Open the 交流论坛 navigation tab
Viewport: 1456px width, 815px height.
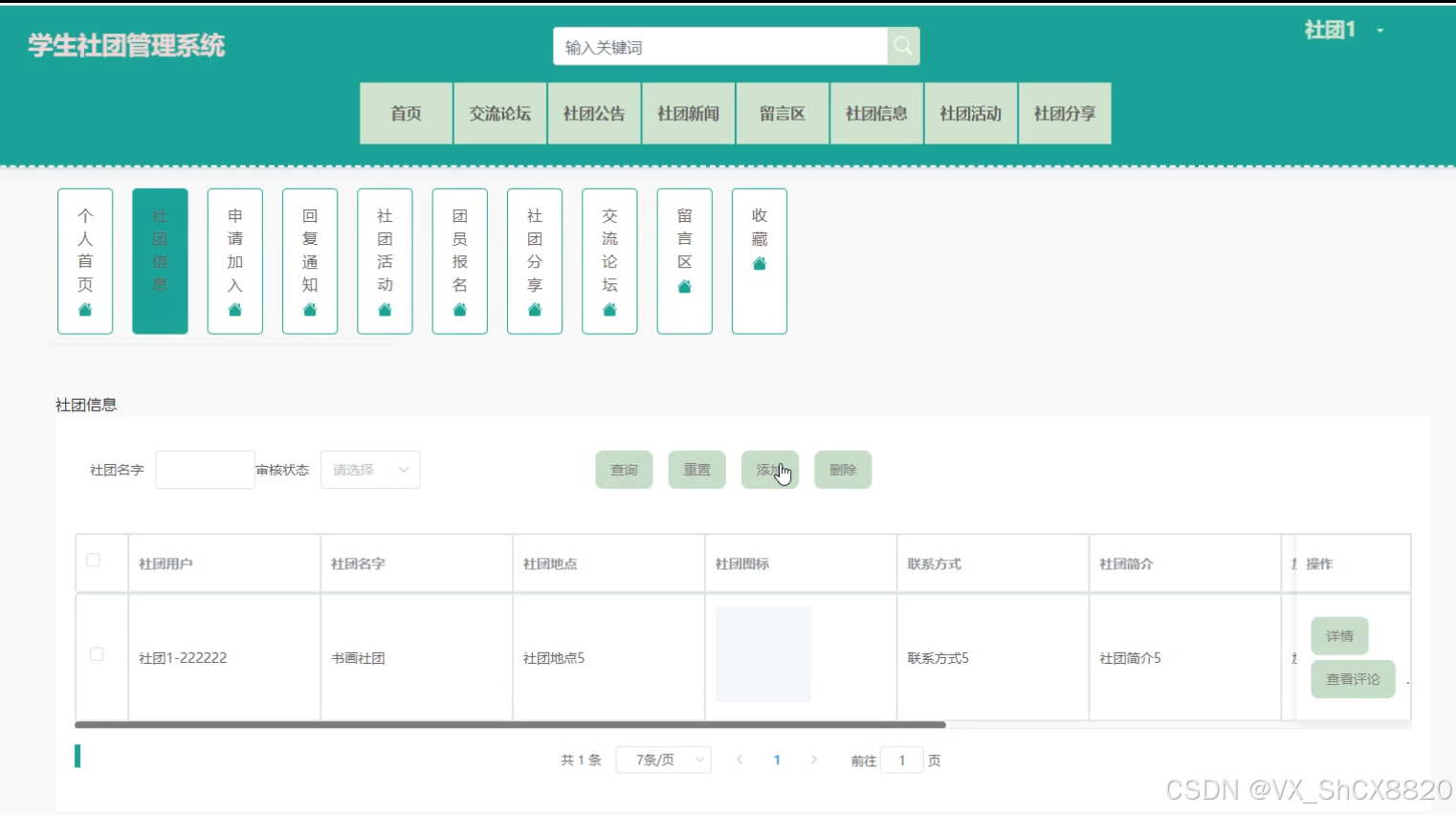pos(500,113)
